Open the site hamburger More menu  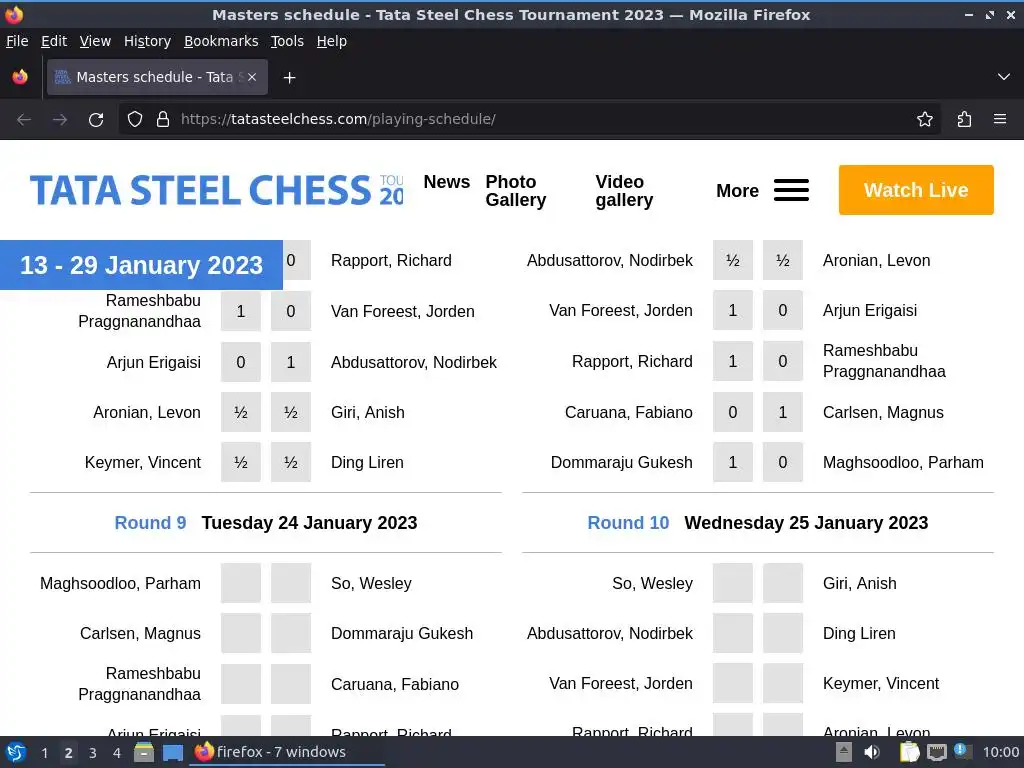click(791, 190)
